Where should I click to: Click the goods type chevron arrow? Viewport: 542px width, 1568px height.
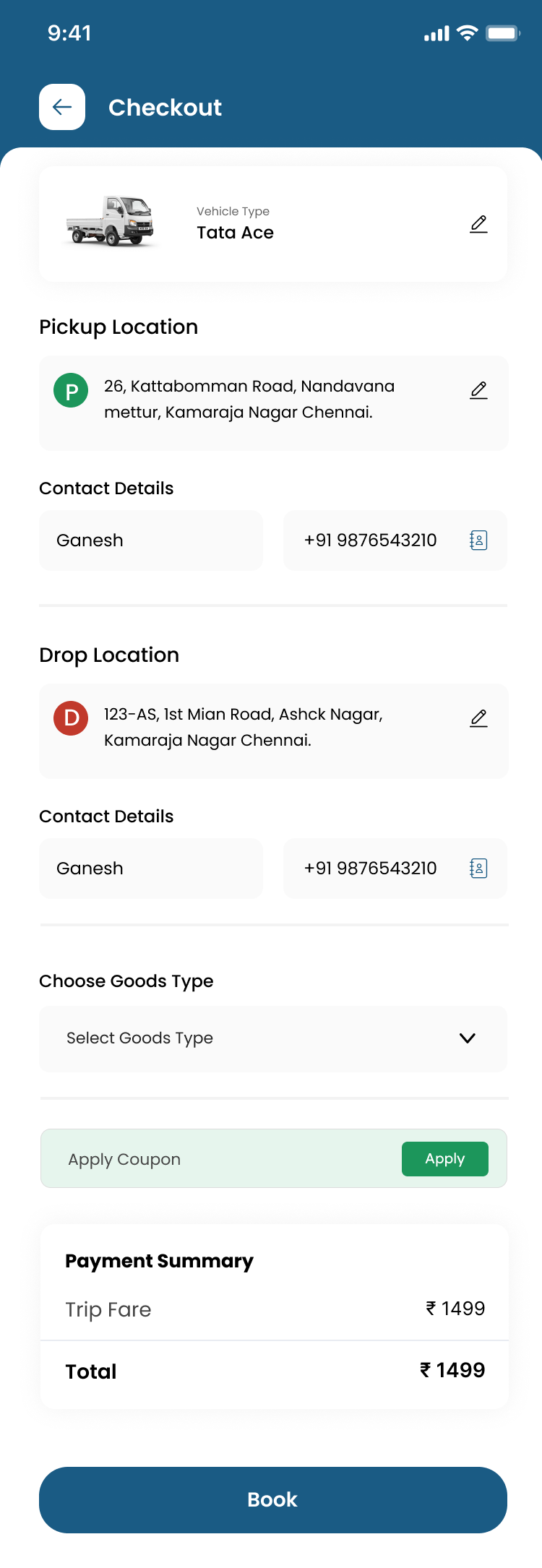point(468,1038)
